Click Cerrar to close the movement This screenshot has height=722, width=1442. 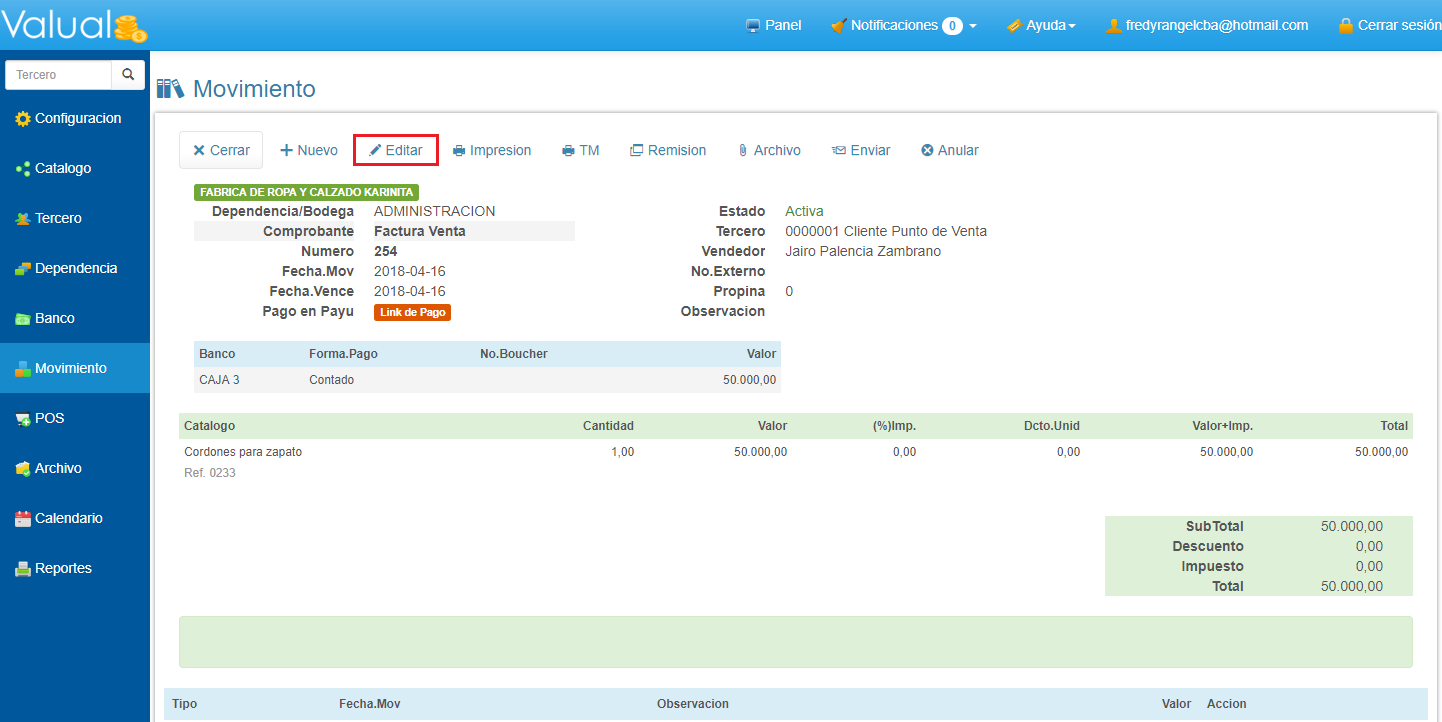coord(221,150)
